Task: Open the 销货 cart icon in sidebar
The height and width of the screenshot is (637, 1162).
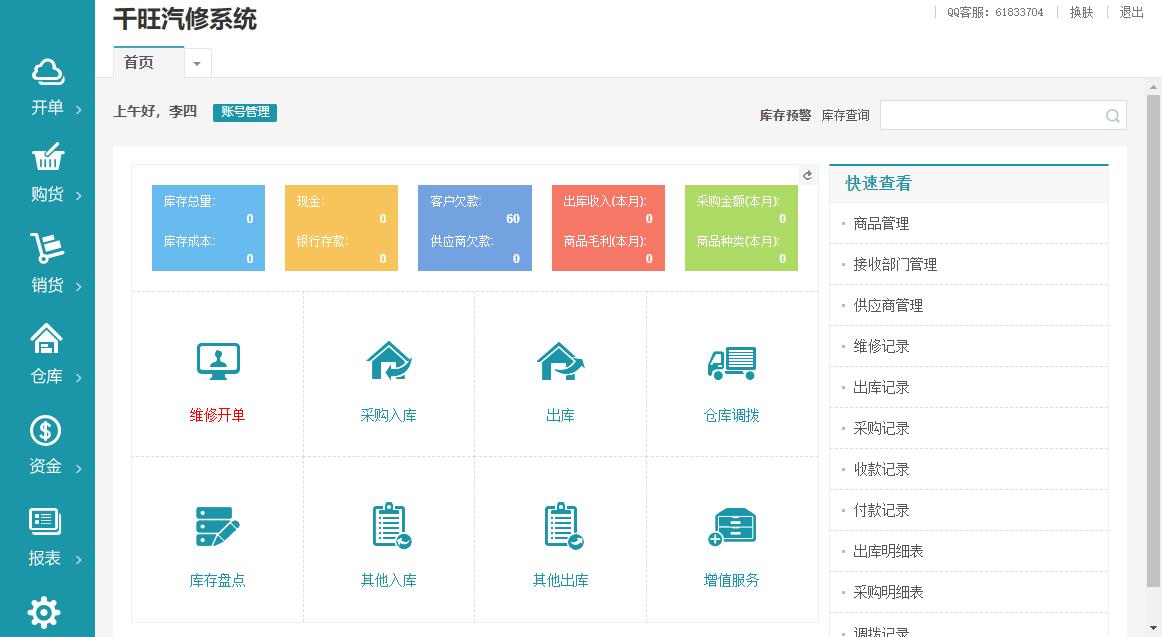Action: (x=47, y=248)
